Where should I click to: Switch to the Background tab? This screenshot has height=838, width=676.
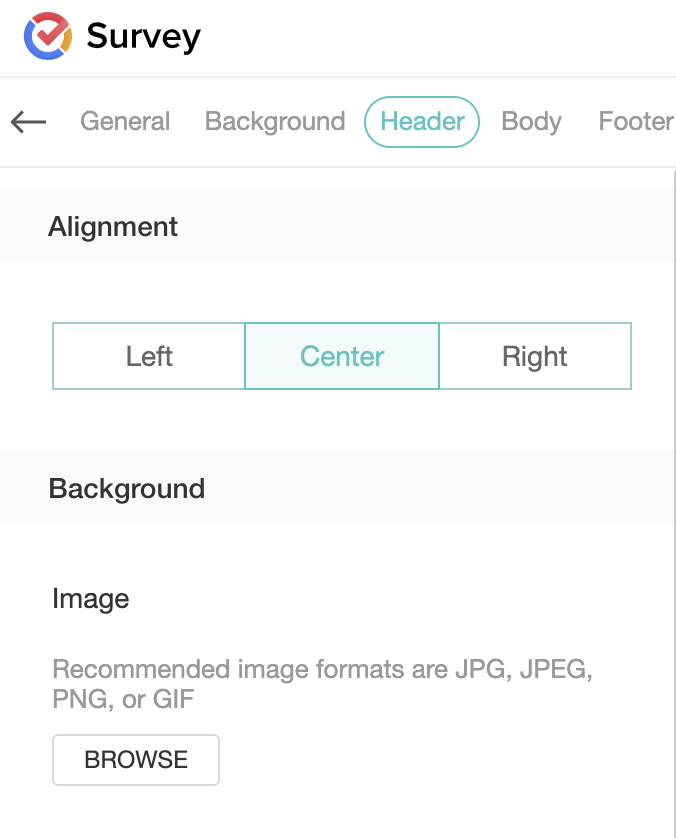(275, 122)
